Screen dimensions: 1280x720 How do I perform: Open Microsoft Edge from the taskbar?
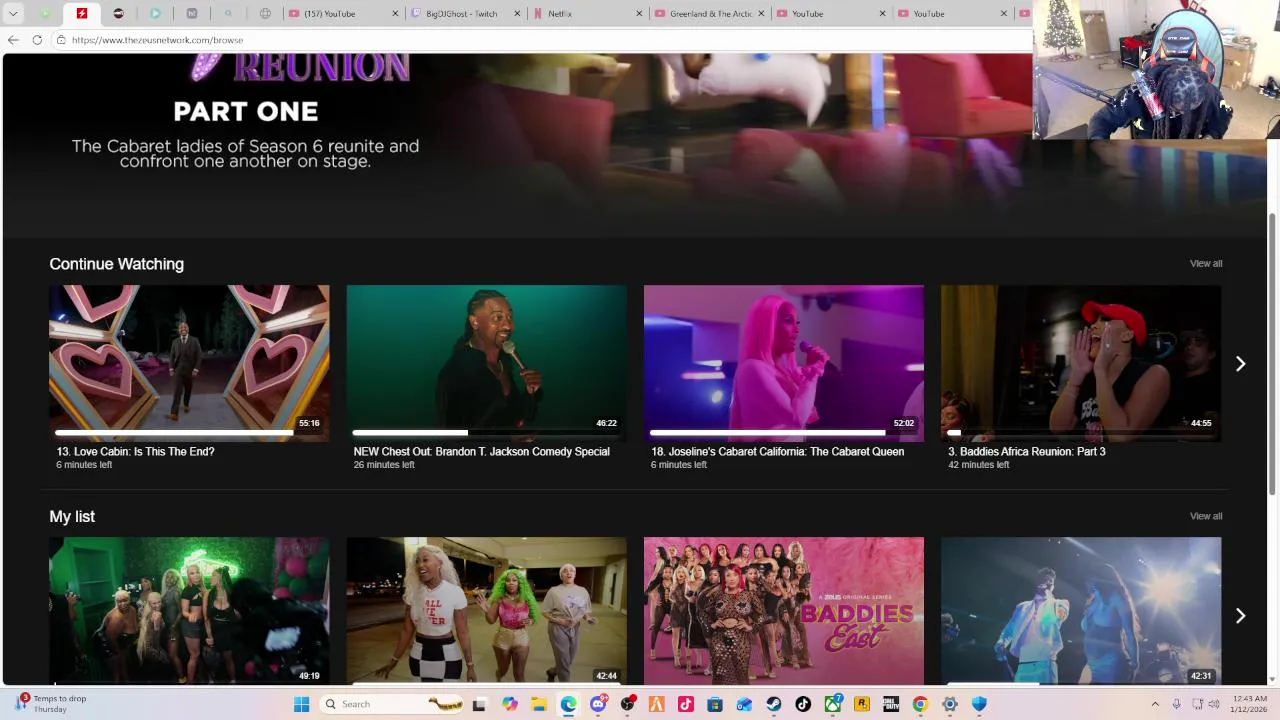coord(568,704)
